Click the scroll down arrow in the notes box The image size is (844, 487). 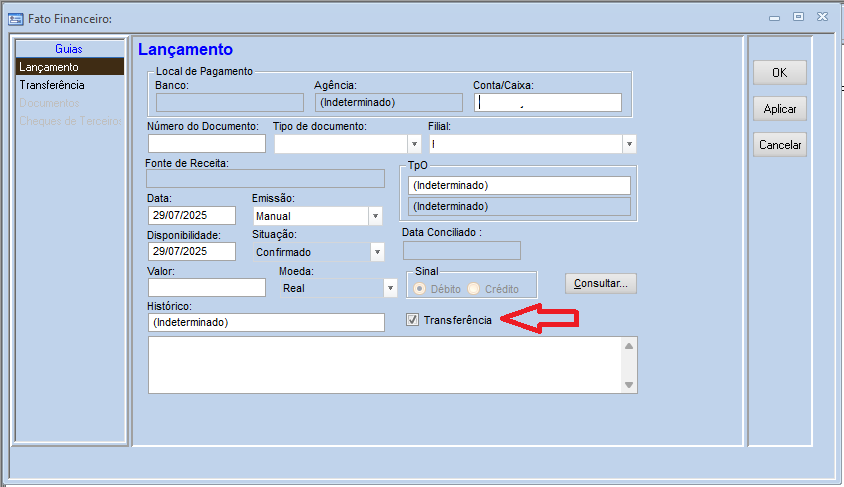click(629, 385)
